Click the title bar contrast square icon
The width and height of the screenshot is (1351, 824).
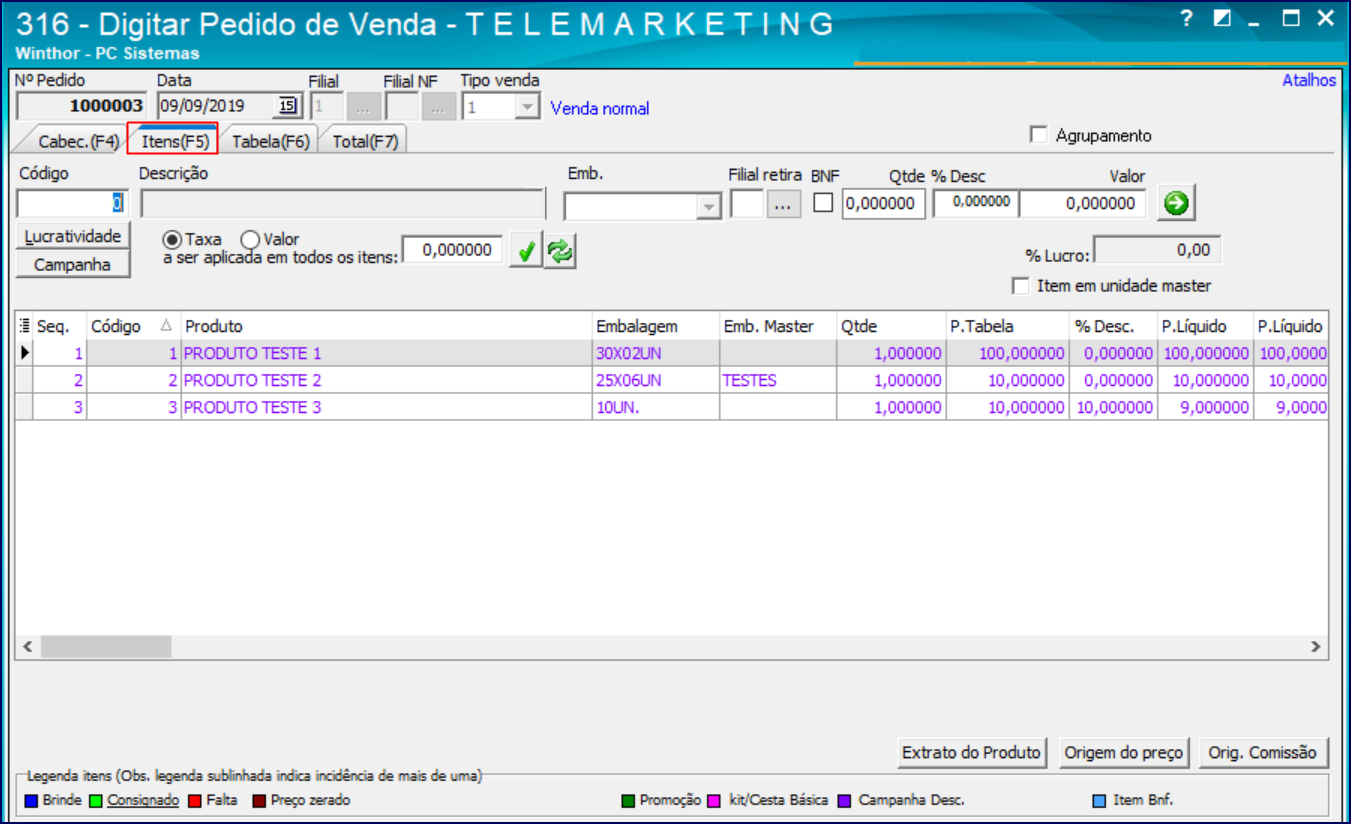coord(1222,17)
